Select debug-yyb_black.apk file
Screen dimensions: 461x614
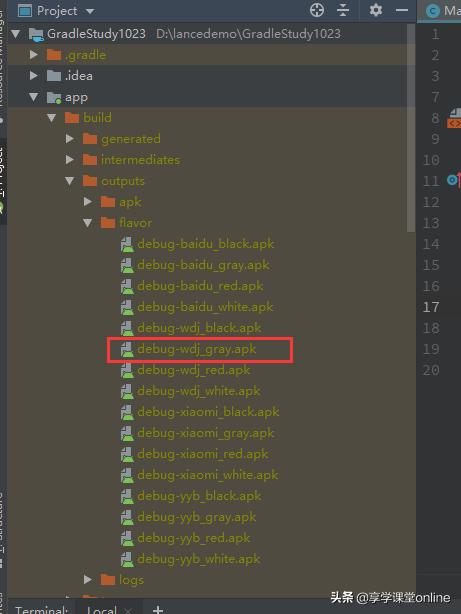(191, 496)
